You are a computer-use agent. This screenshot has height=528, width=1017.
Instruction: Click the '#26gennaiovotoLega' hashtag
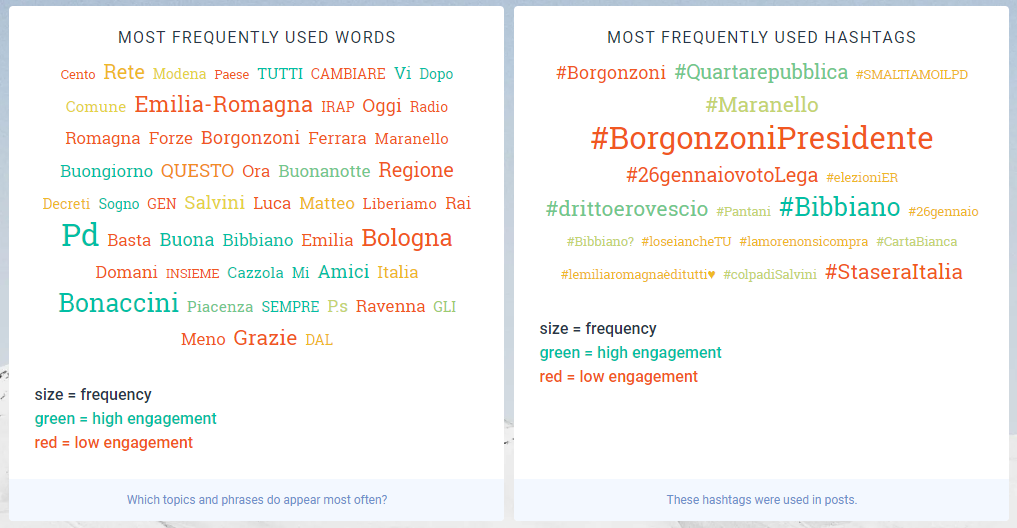(x=721, y=176)
